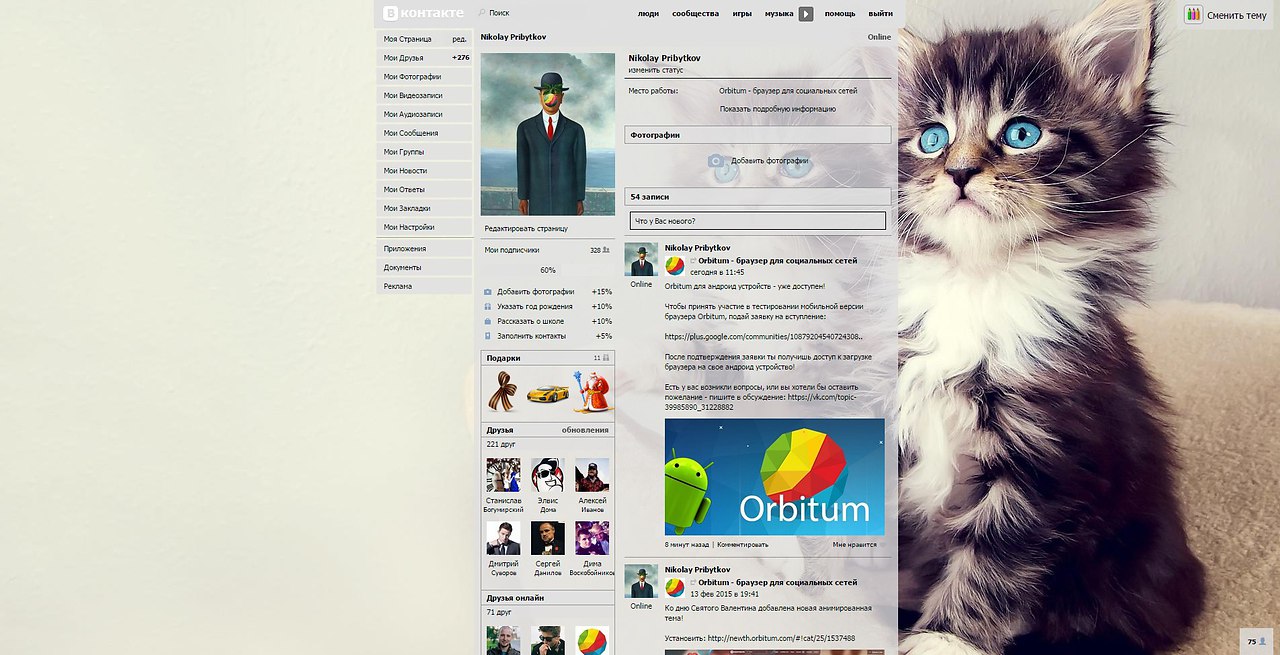Open сообщества in the top menu
1280x655 pixels.
tap(695, 14)
